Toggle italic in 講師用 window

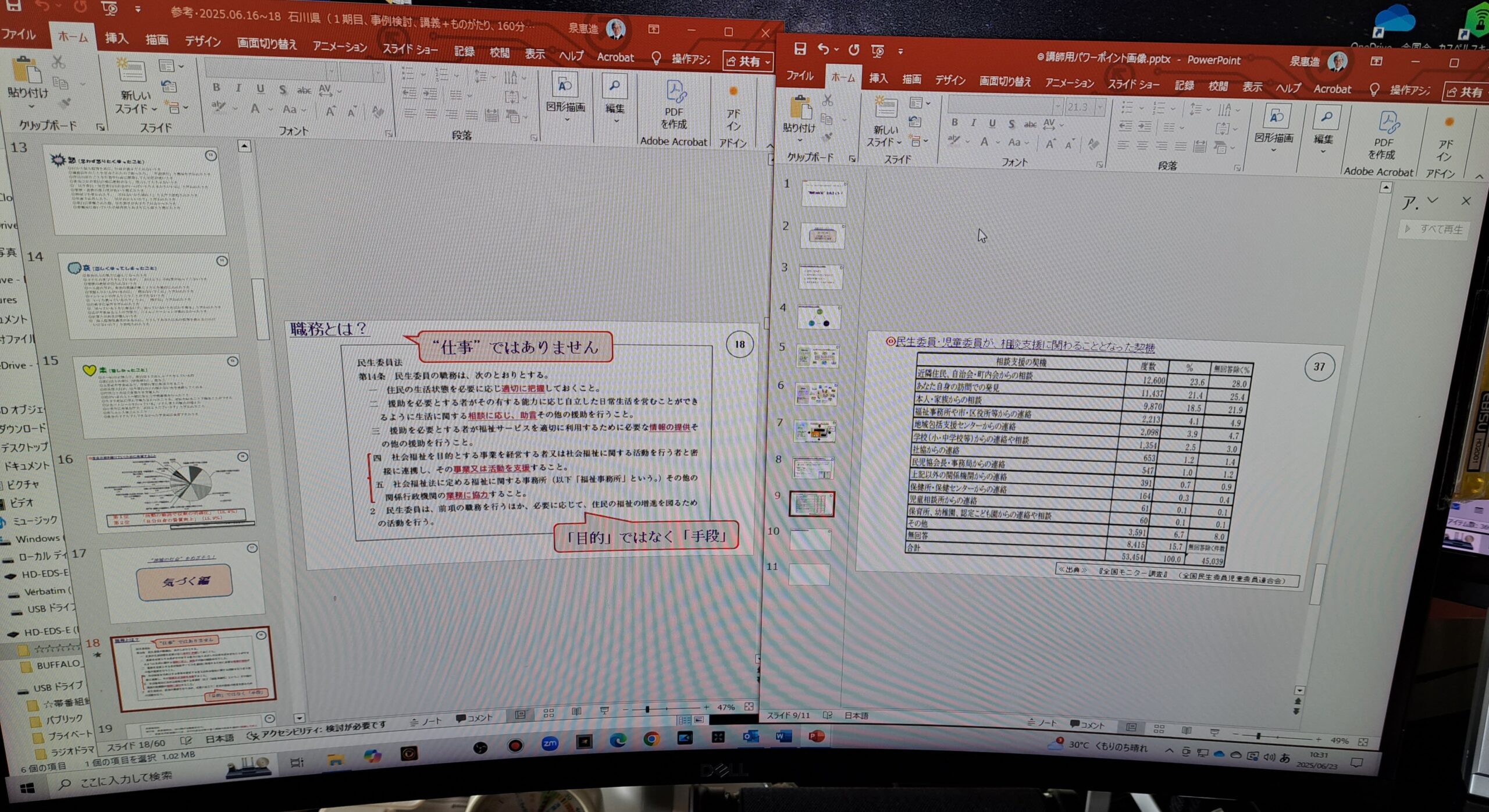[x=973, y=123]
